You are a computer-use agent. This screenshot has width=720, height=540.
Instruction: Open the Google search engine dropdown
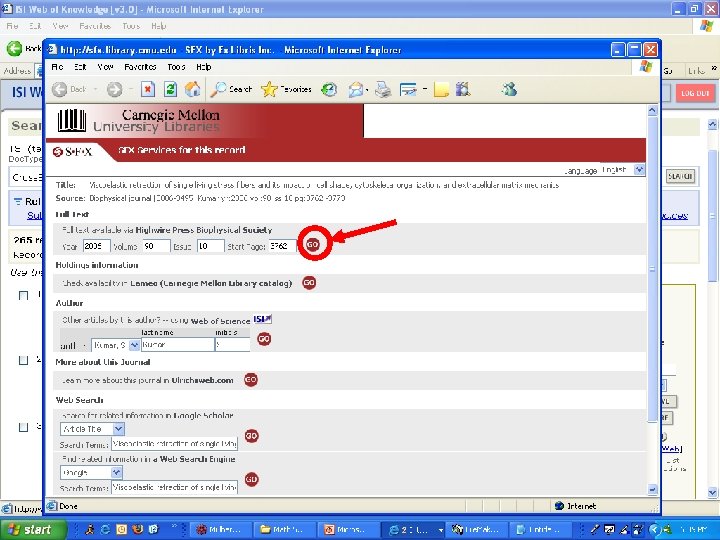(x=116, y=472)
